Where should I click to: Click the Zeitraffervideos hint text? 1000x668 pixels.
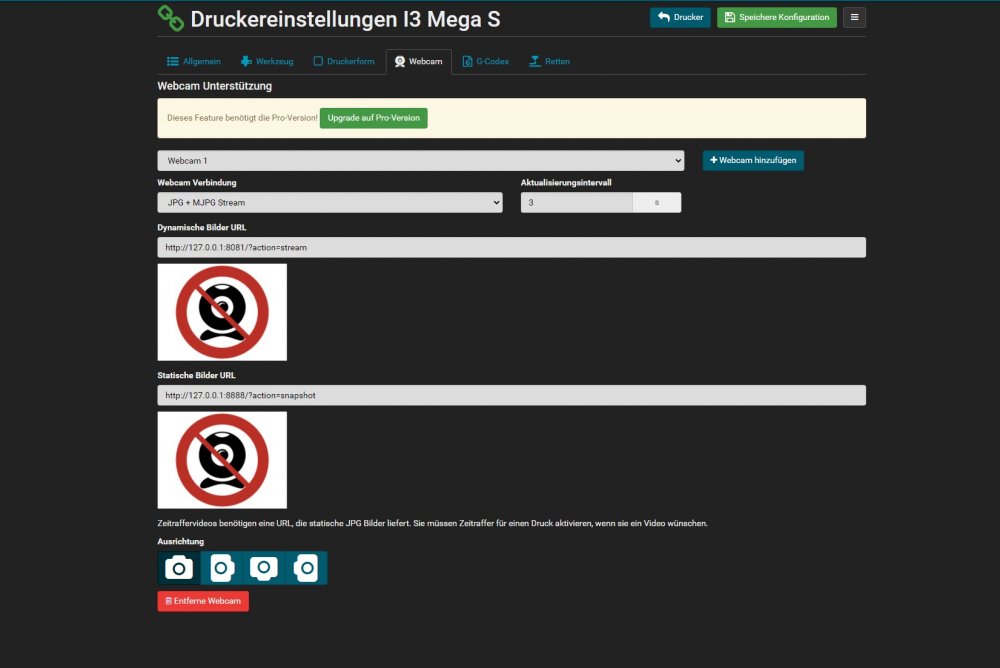click(432, 523)
